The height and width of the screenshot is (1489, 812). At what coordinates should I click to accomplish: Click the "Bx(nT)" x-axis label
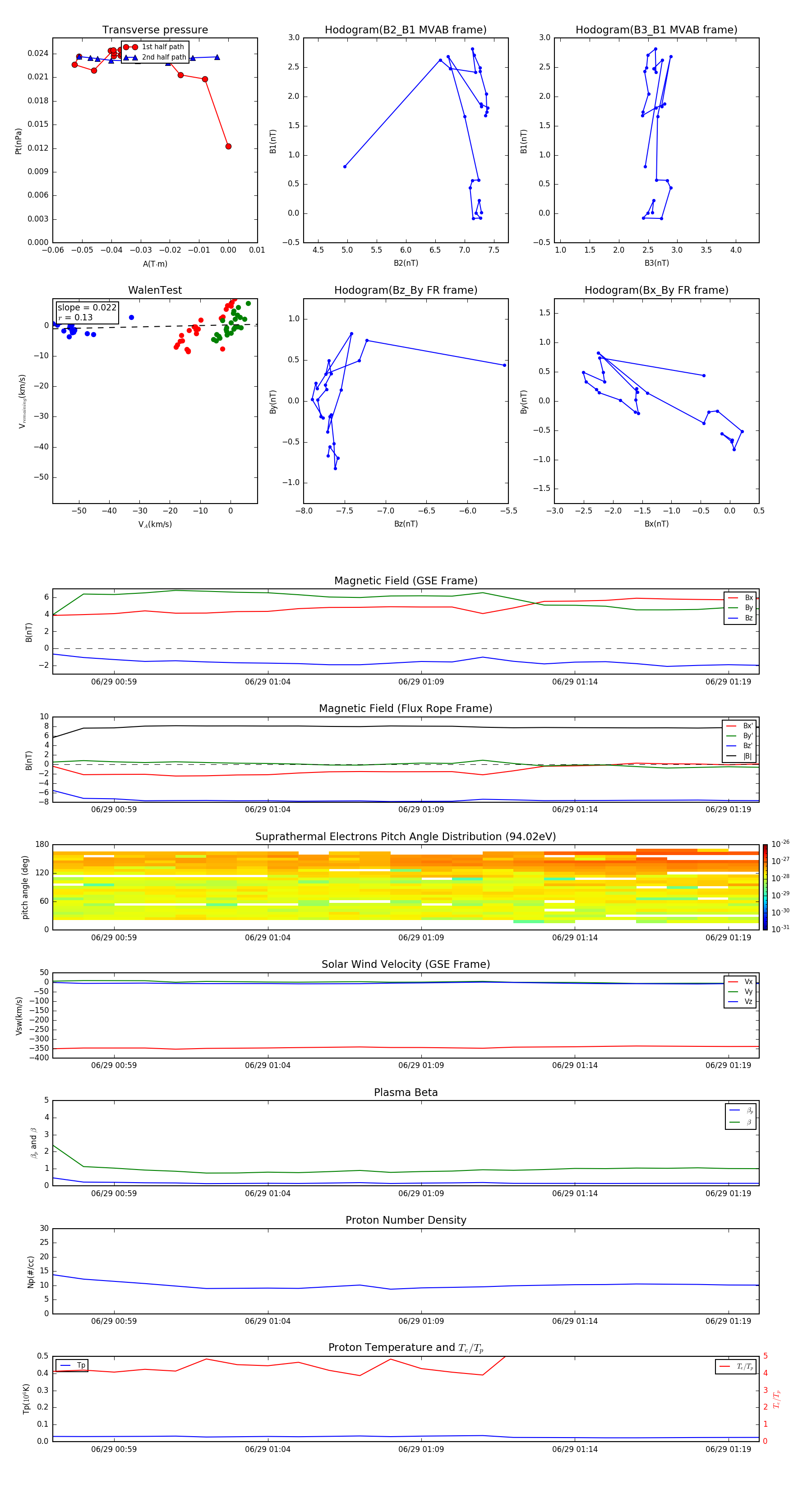[656, 524]
